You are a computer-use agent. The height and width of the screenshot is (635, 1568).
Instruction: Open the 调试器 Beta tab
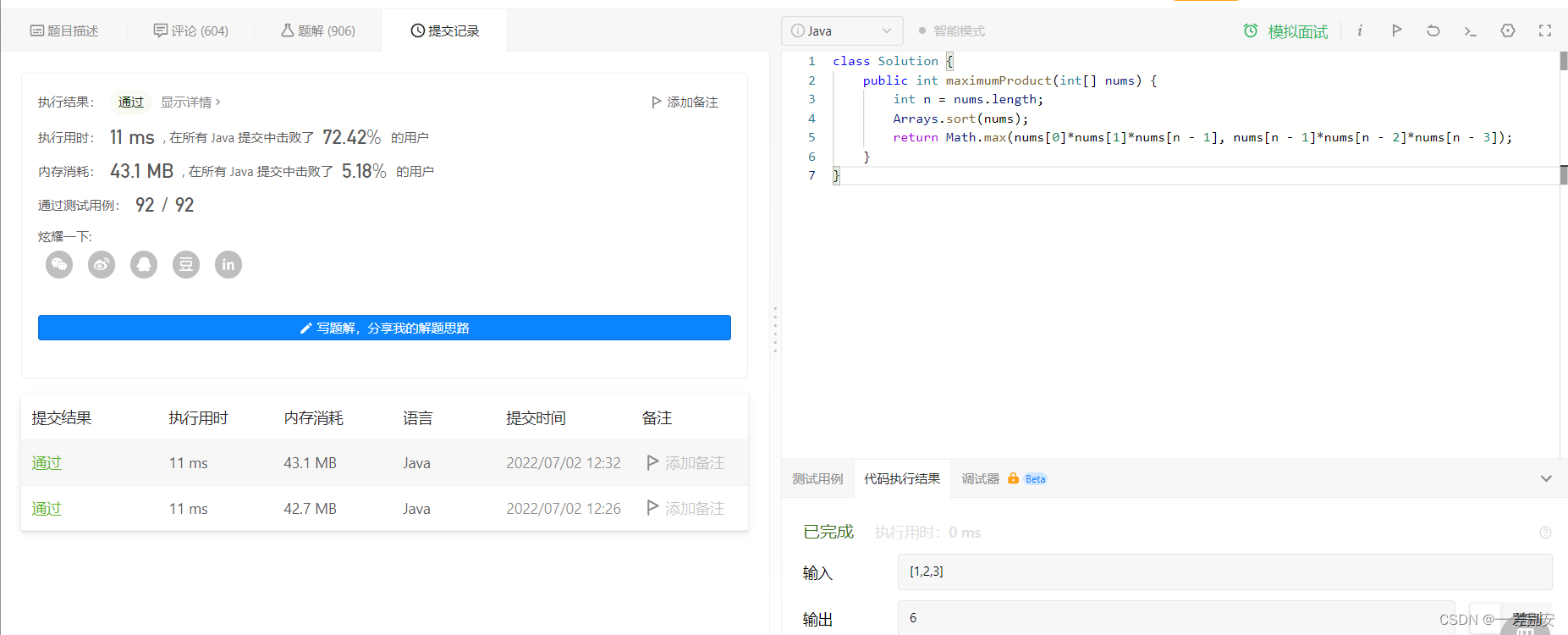(x=1004, y=479)
